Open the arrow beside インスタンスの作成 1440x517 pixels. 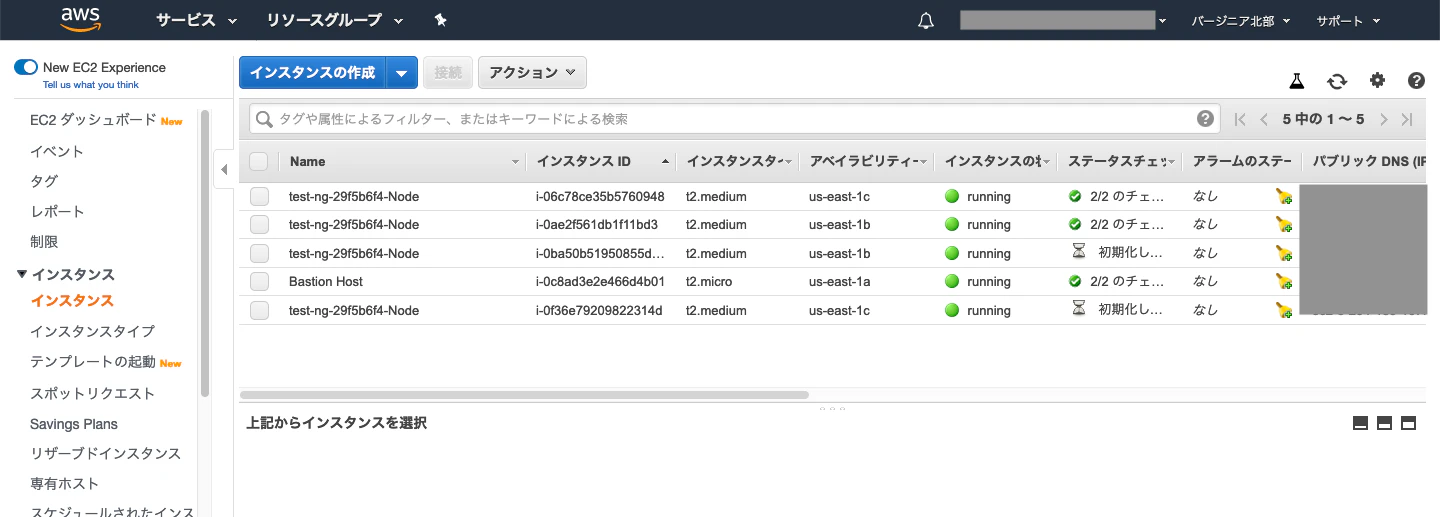tap(402, 72)
